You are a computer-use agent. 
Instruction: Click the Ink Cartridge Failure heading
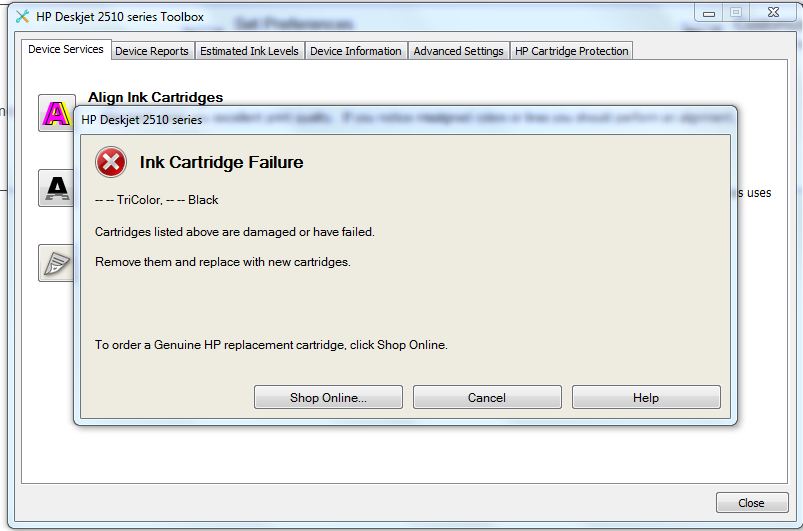[x=221, y=162]
